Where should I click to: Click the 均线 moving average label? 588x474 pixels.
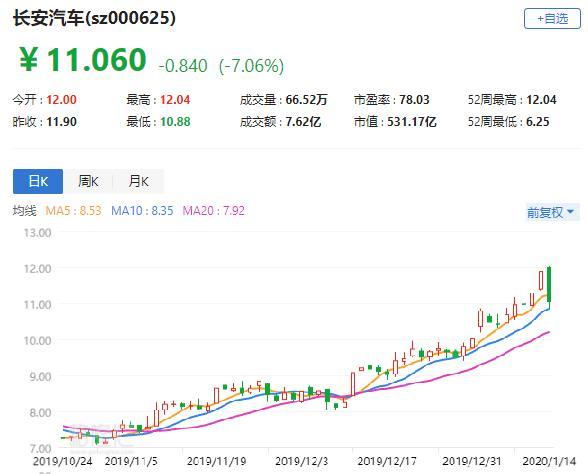(x=25, y=210)
